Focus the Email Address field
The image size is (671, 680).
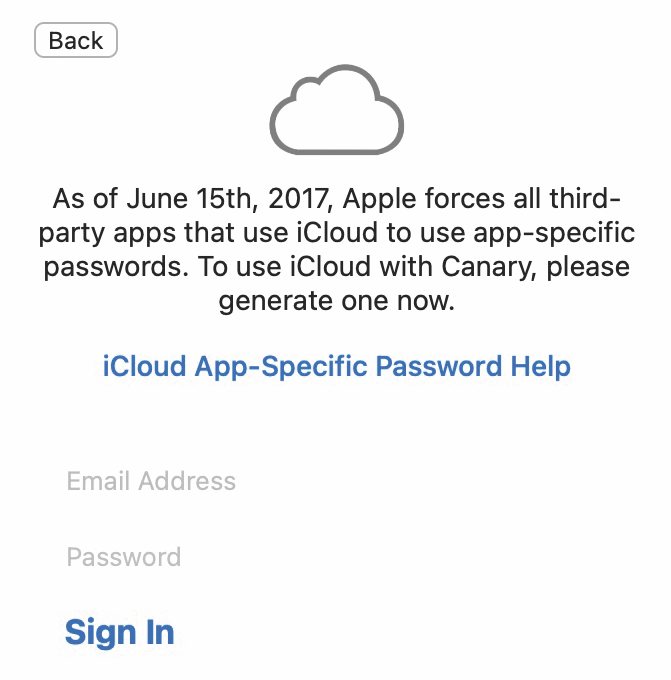coord(335,481)
